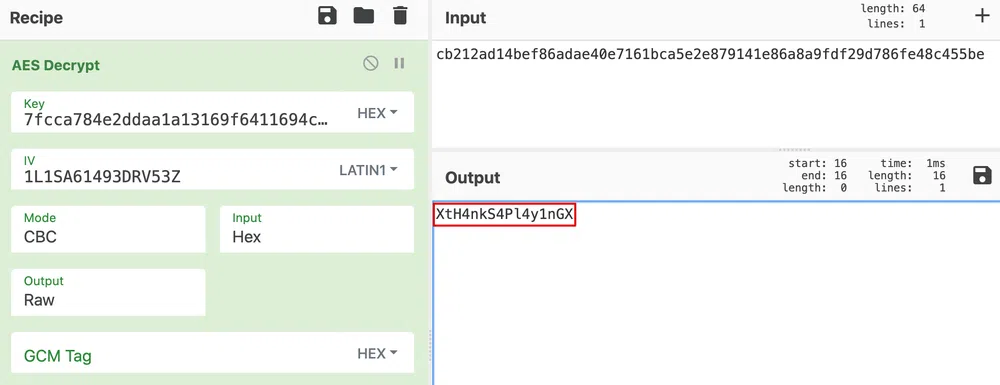The height and width of the screenshot is (385, 1000).
Task: Clear the recipe with the trash icon
Action: [x=400, y=16]
